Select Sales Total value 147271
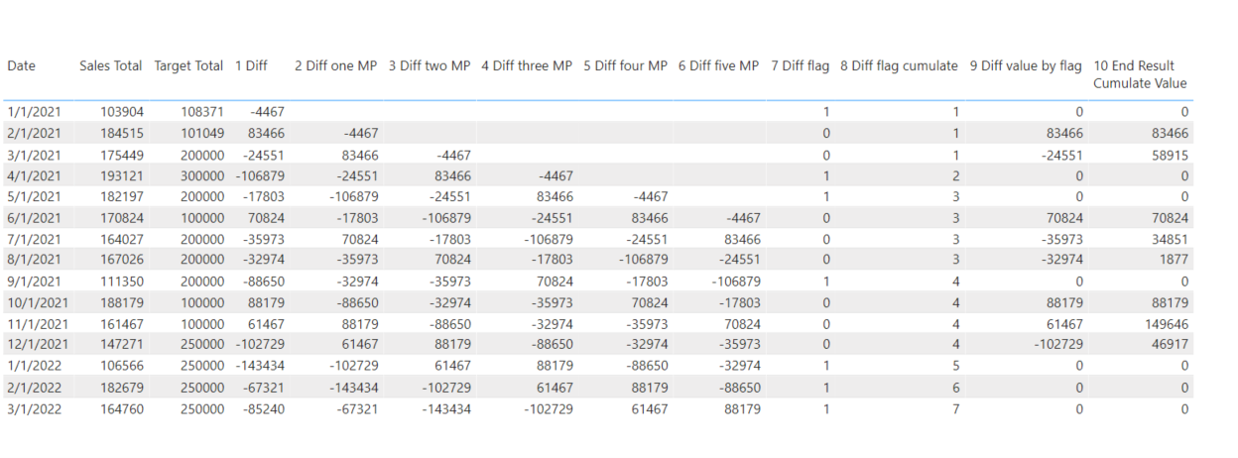Image resolution: width=1238 pixels, height=458 pixels. (x=121, y=344)
